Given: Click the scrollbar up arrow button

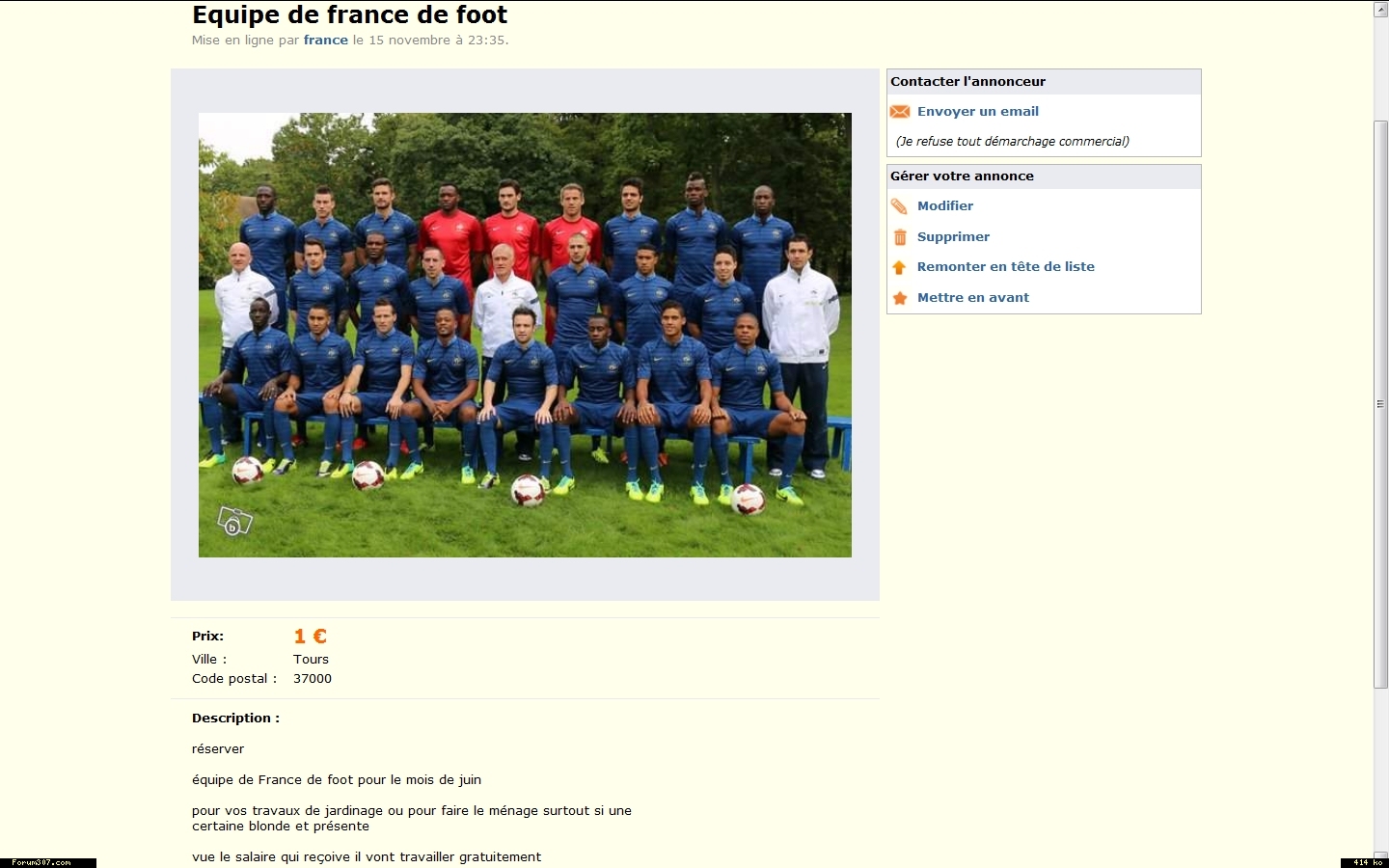Looking at the screenshot, I should pyautogui.click(x=1380, y=9).
